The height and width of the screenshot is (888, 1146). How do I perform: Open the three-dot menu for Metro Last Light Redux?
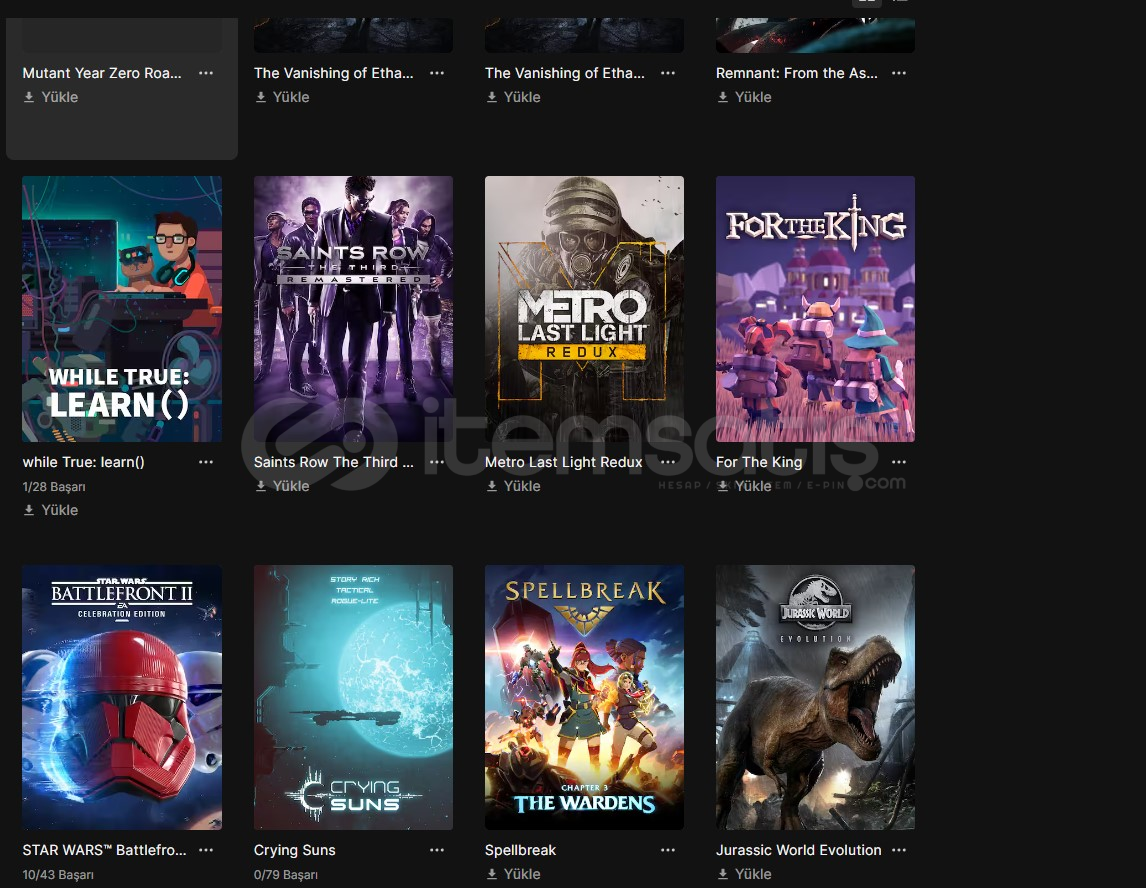[x=668, y=462]
